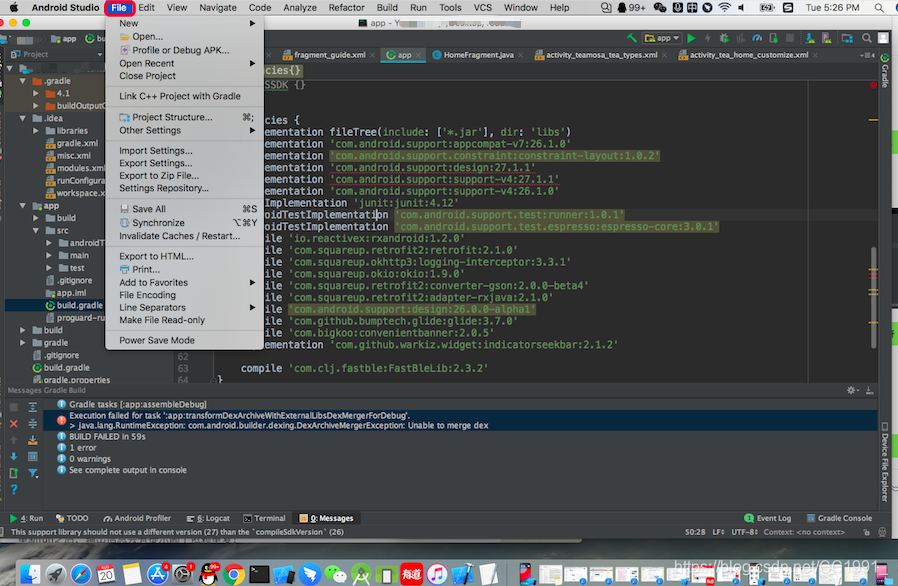
Task: Open macOS Spotlight search icon
Action: point(879,7)
